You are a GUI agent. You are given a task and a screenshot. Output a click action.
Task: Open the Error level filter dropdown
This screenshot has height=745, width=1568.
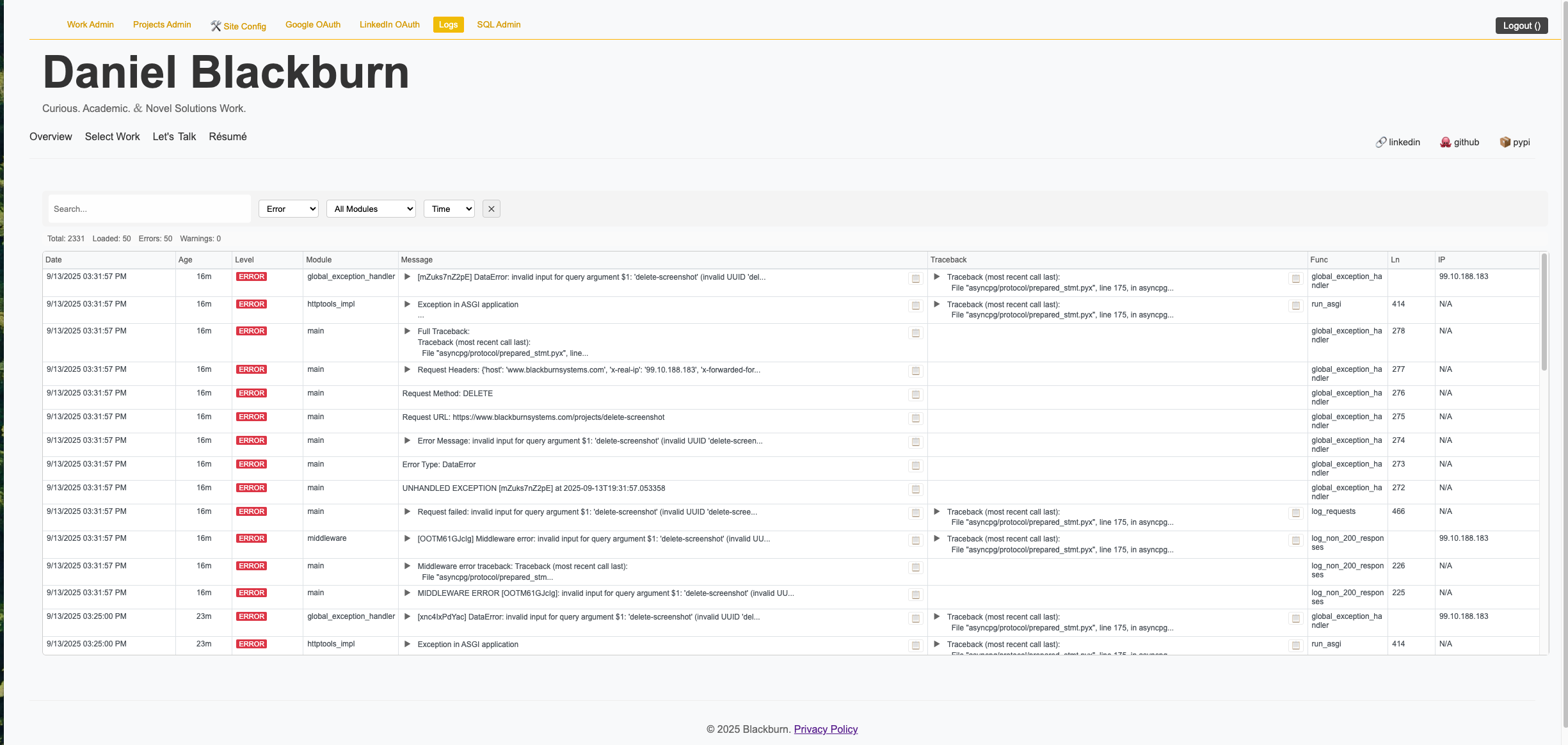click(289, 209)
